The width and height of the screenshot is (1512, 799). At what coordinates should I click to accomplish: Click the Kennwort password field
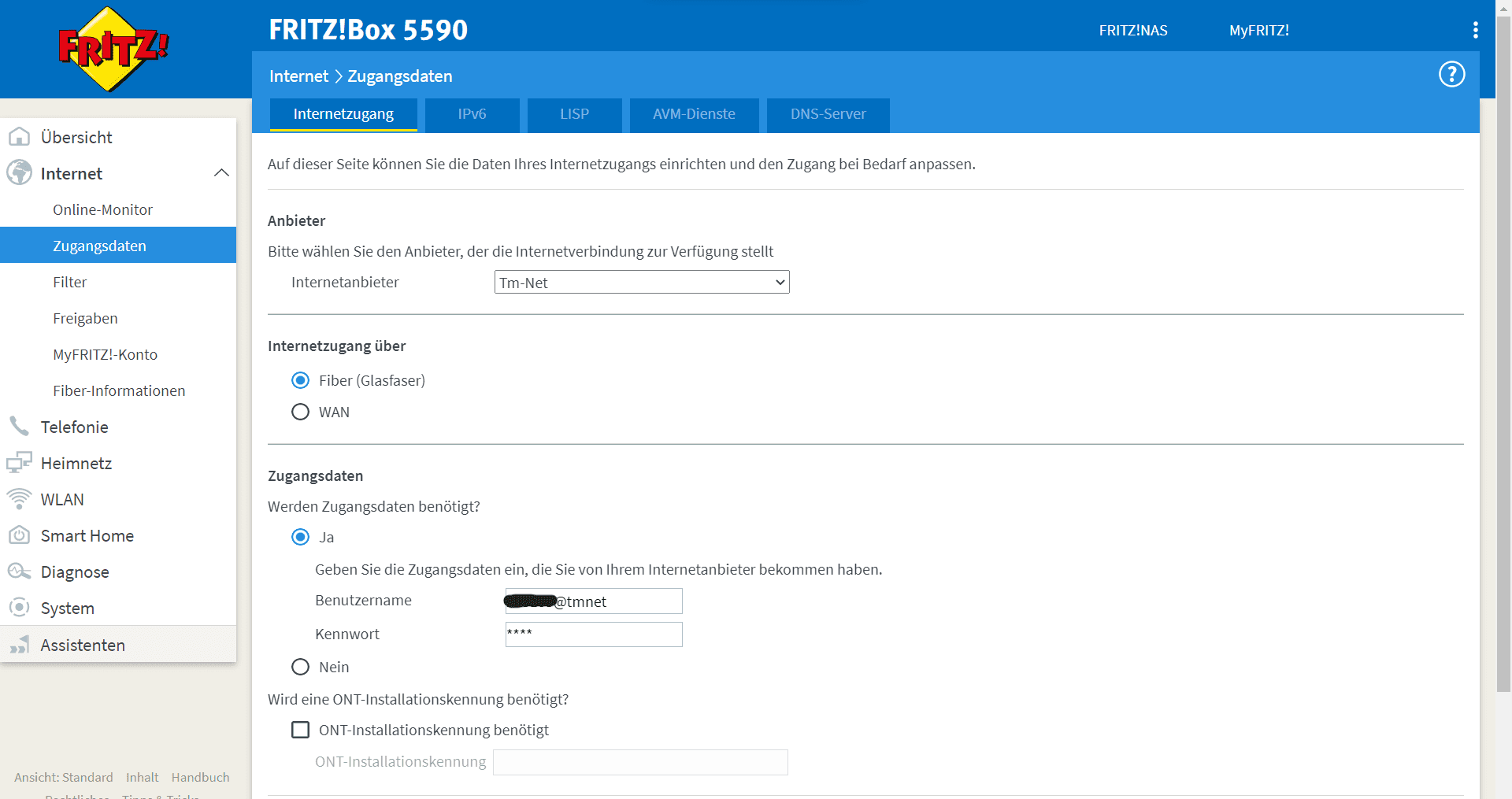click(594, 634)
